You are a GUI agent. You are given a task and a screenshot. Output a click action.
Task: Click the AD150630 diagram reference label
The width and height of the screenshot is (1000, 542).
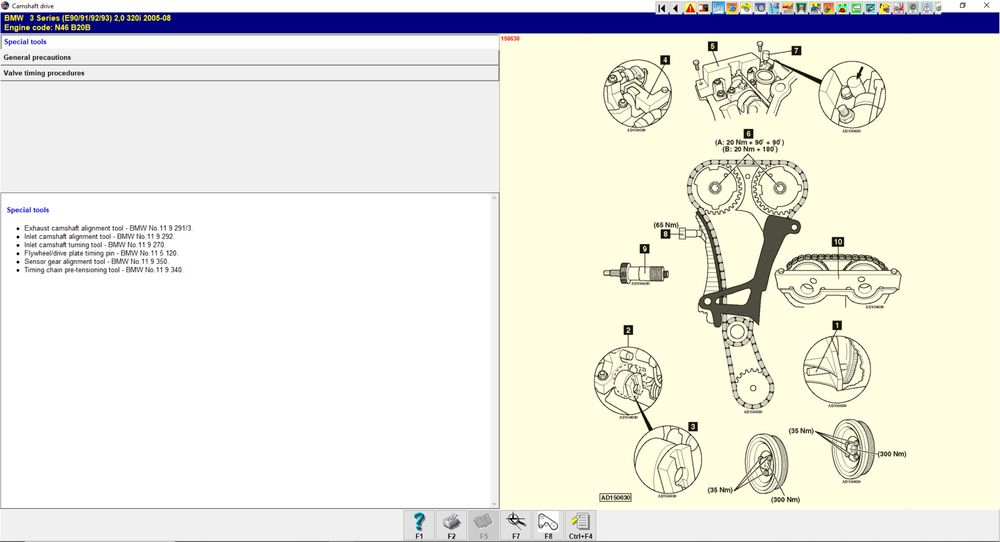click(615, 497)
